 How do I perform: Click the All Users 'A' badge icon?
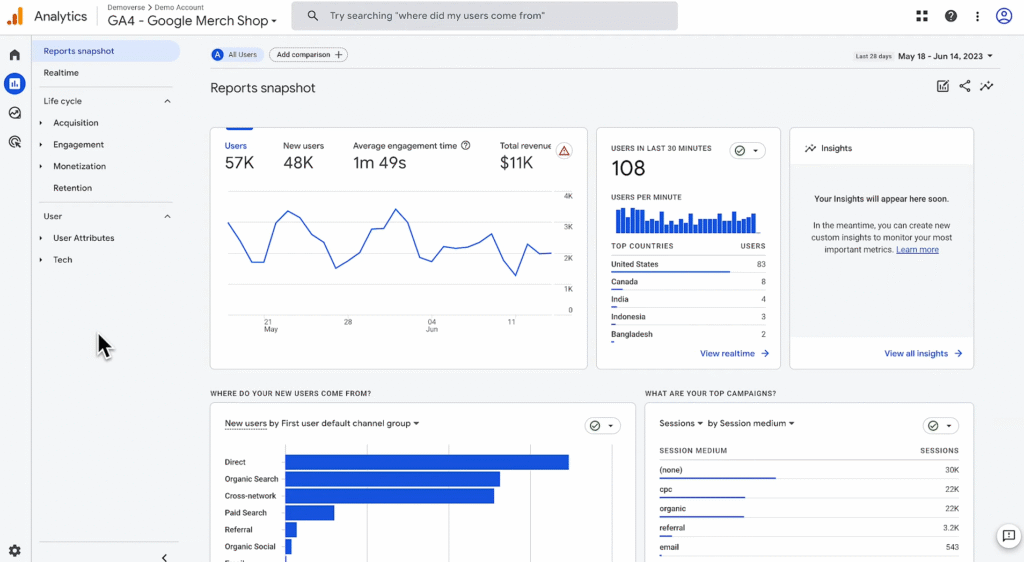217,55
